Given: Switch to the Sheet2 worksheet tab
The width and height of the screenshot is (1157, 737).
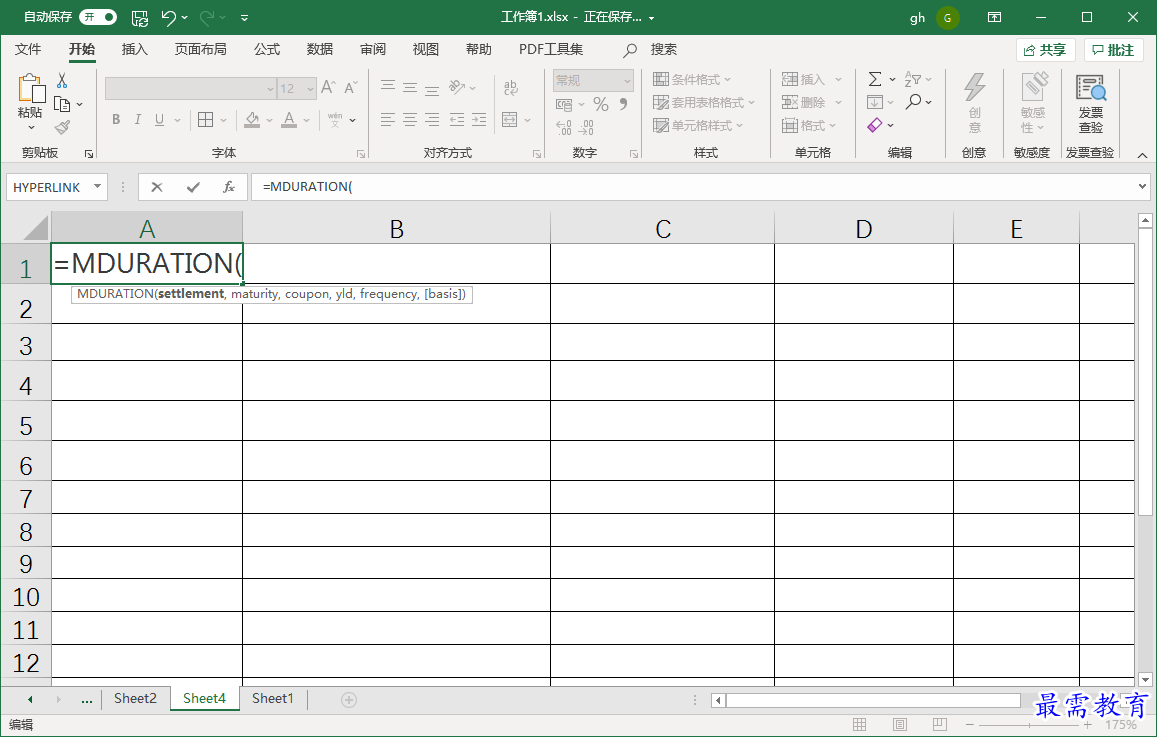Looking at the screenshot, I should [x=135, y=699].
